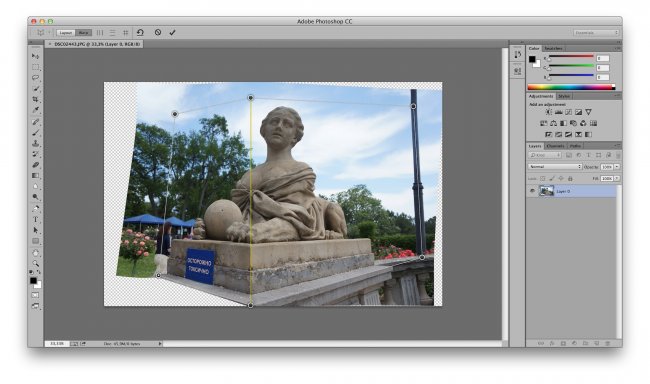Viewport: 650px width, 384px height.
Task: Click the red value input field
Action: pos(603,58)
